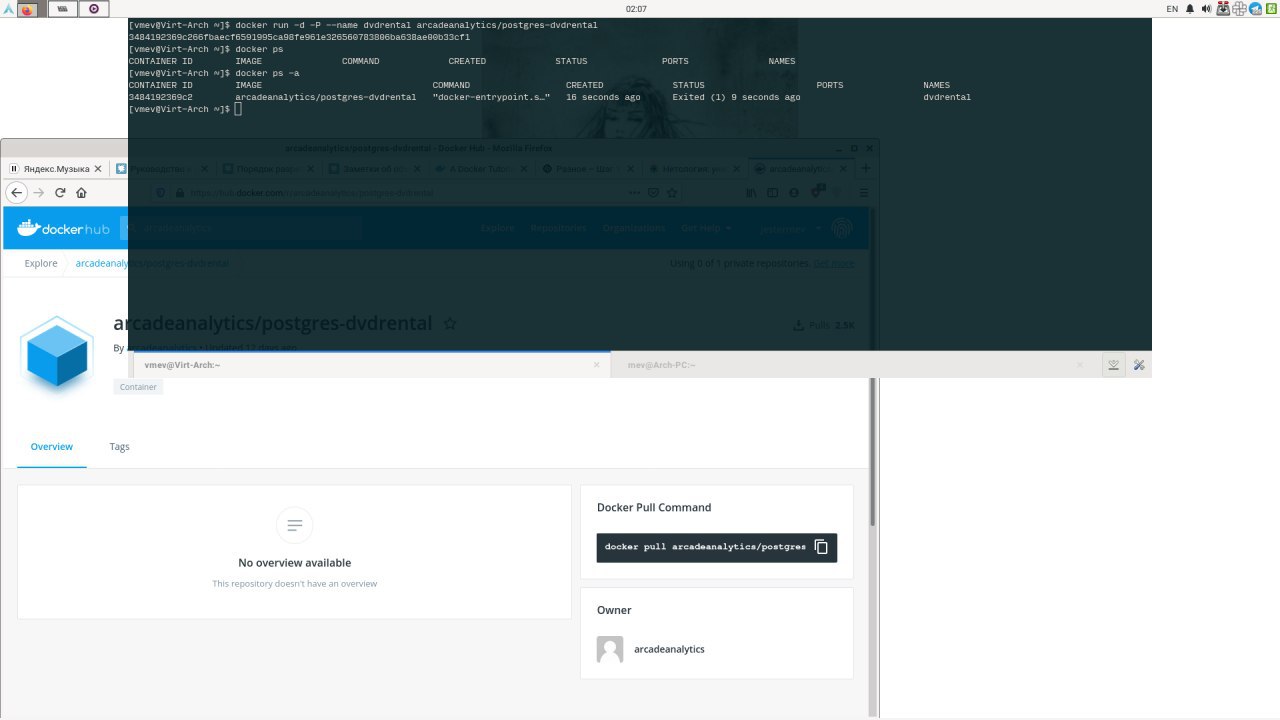Click the Container category badge
Viewport: 1280px width, 720px height.
(x=138, y=387)
